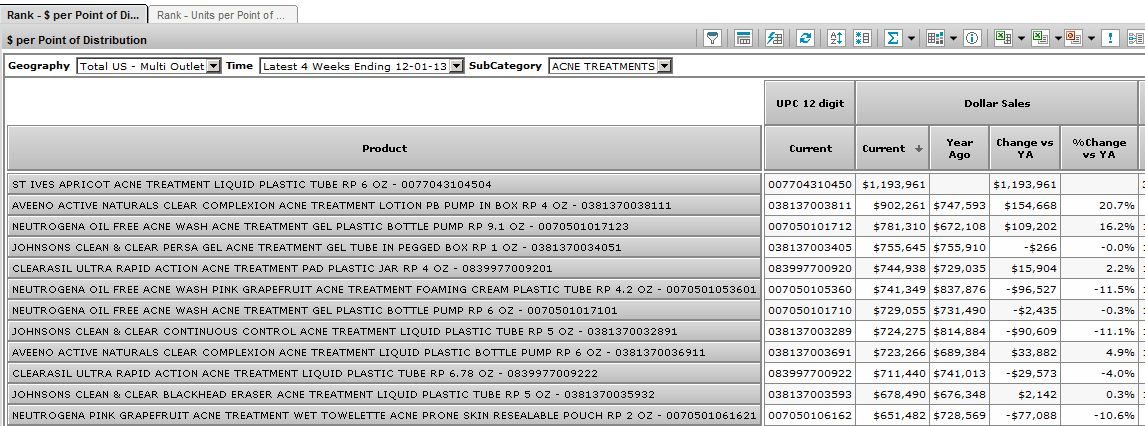The image size is (1145, 426).
Task: Click the PowerPoint export icon
Action: [1074, 38]
